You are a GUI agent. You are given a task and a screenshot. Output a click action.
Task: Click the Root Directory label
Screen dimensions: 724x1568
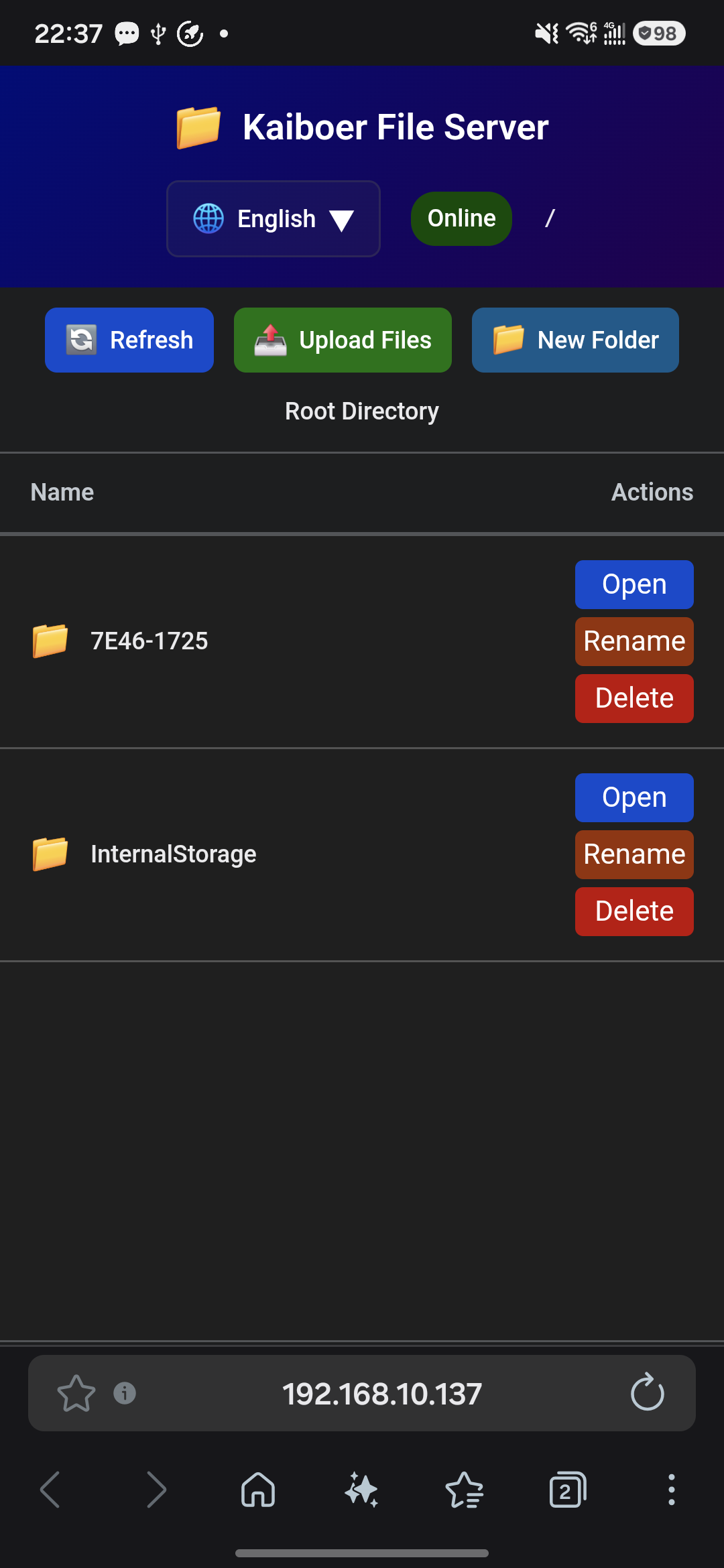tap(362, 411)
